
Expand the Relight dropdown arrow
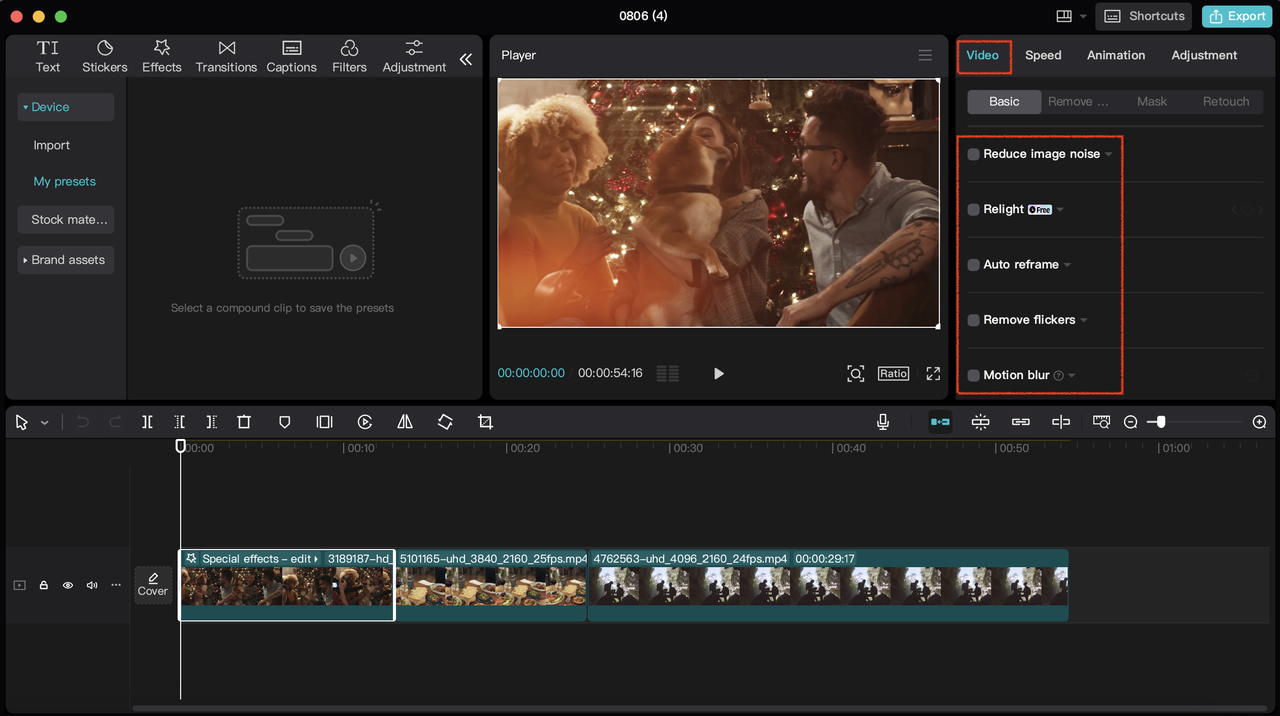pyautogui.click(x=1060, y=210)
